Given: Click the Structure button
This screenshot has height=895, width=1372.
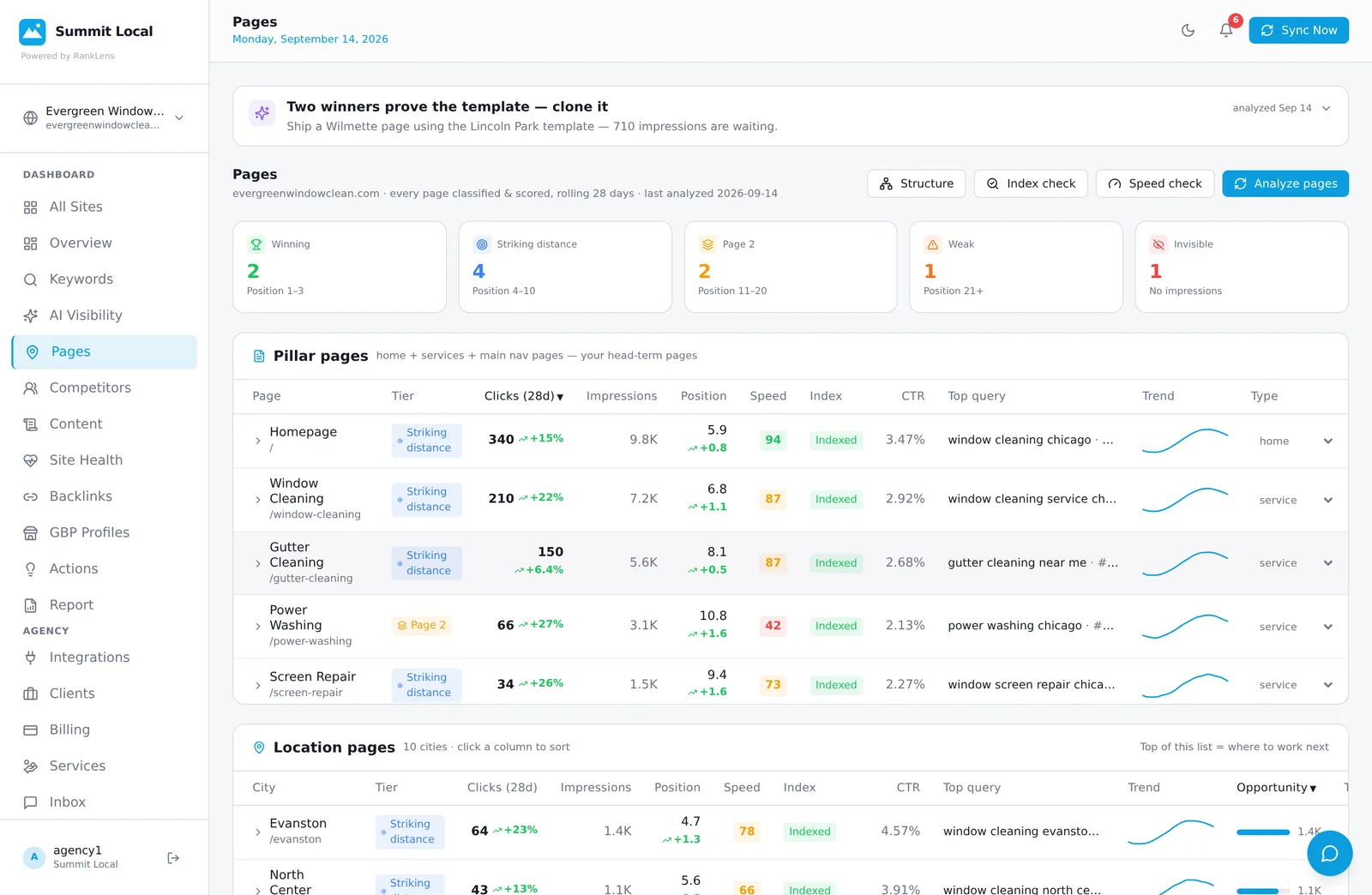Looking at the screenshot, I should (x=917, y=183).
